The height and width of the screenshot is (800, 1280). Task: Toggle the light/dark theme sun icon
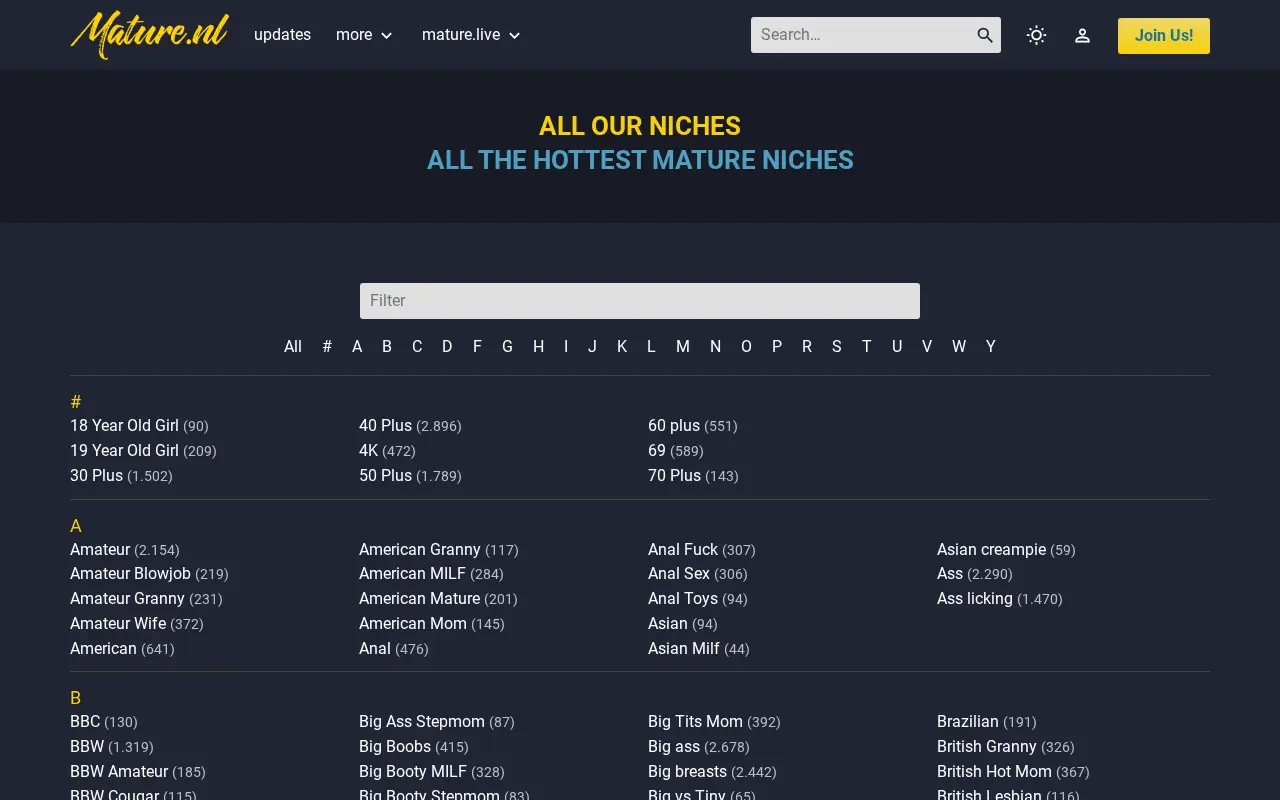pyautogui.click(x=1036, y=35)
